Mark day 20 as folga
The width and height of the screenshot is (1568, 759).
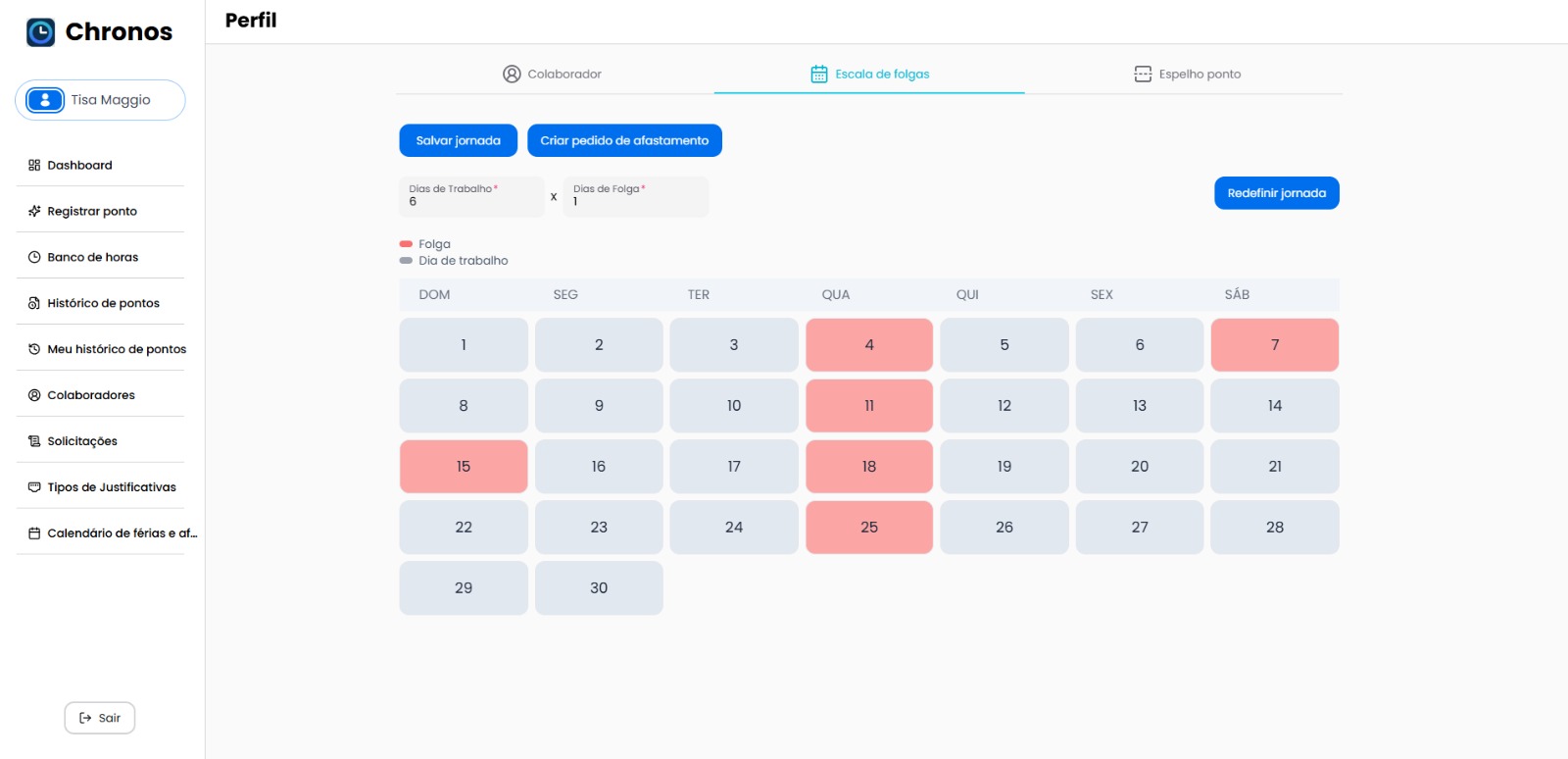click(x=1140, y=467)
